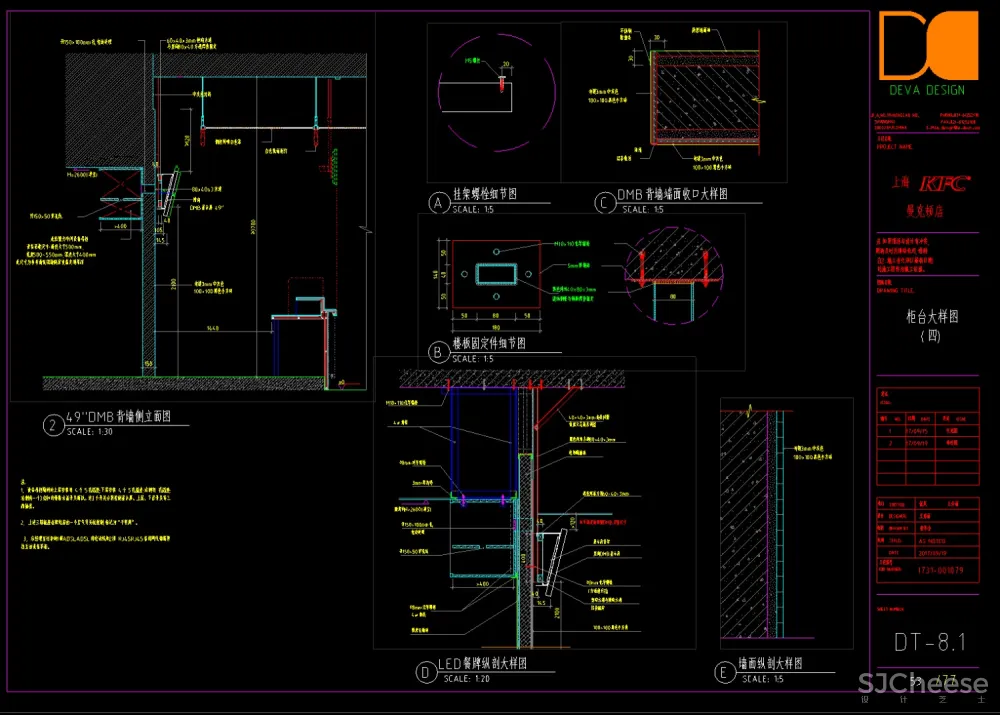
Task: Click the circled D detail marker
Action: click(425, 673)
